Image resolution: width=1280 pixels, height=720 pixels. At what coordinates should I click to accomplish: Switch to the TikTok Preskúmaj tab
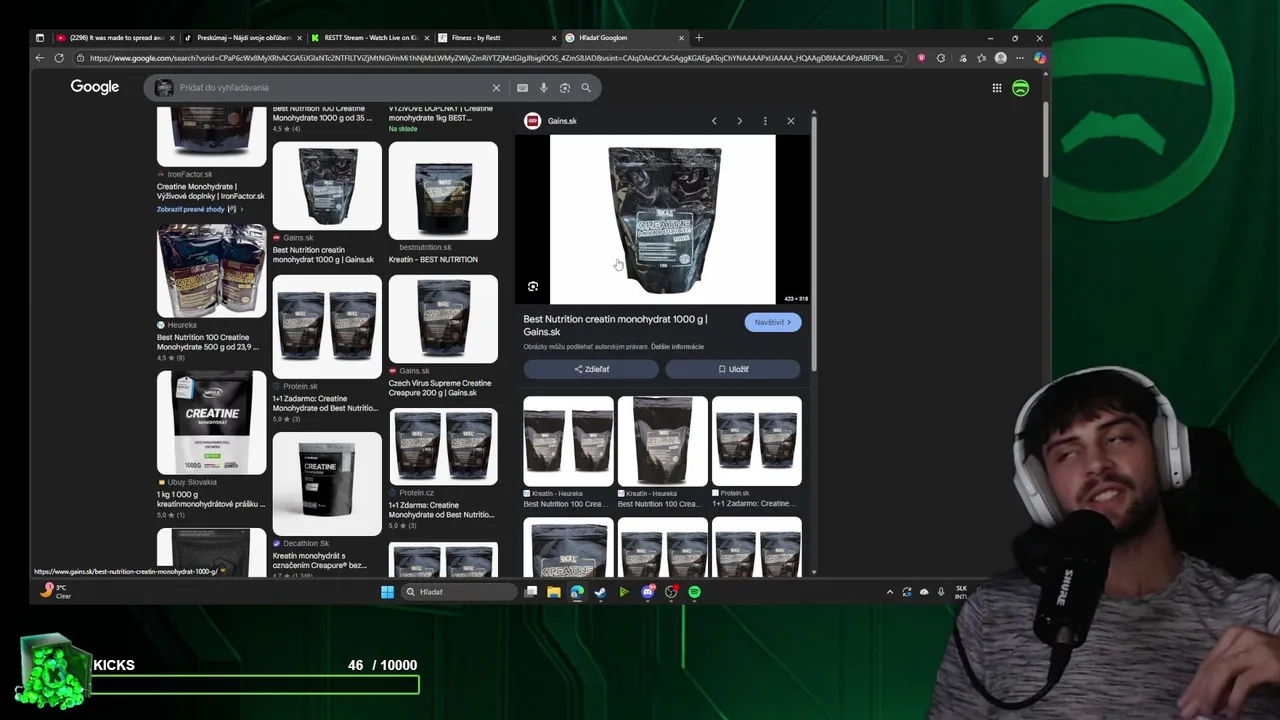click(243, 38)
